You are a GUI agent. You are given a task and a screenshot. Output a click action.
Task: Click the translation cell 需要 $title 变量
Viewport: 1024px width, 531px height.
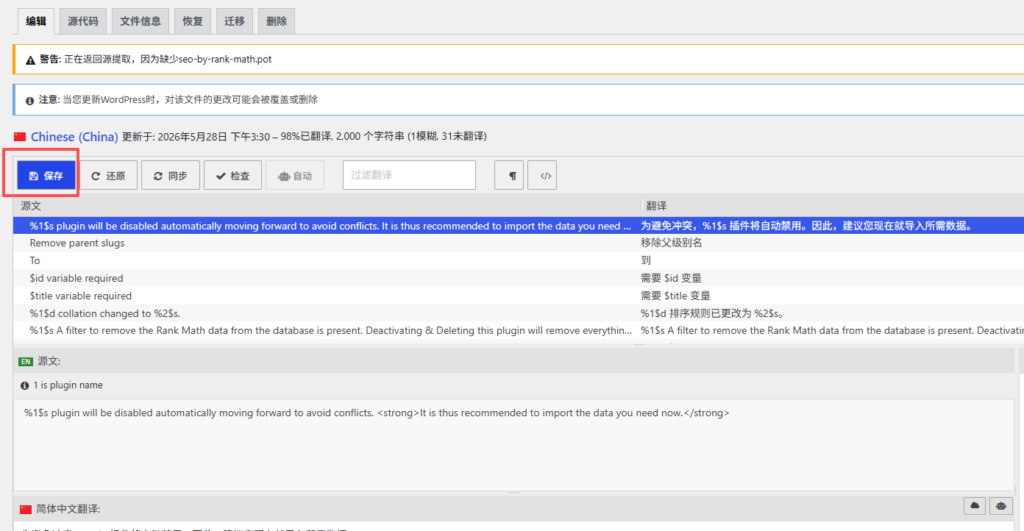(675, 296)
